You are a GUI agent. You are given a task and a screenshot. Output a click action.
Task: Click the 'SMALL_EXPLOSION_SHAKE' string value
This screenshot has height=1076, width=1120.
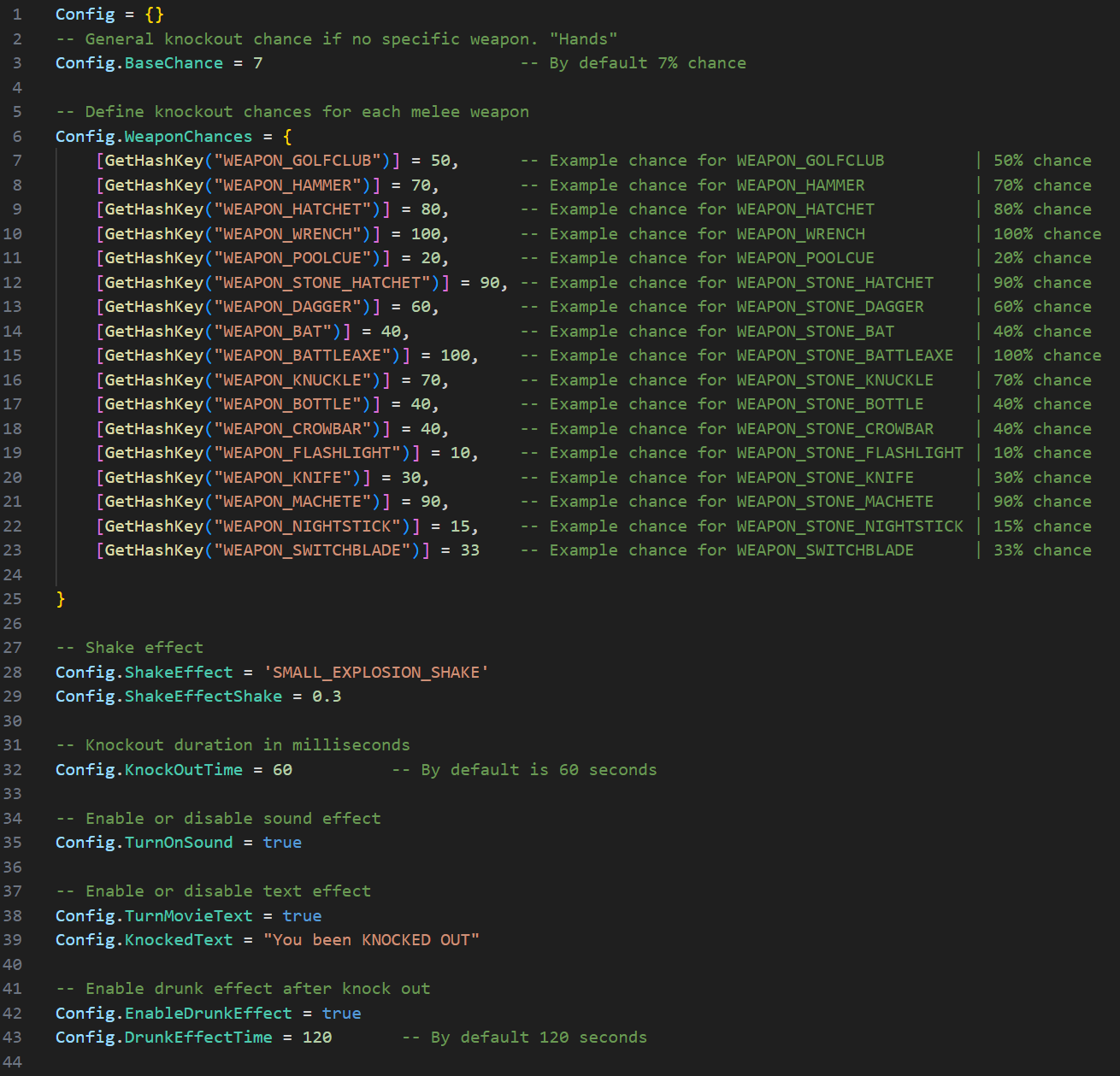(376, 673)
